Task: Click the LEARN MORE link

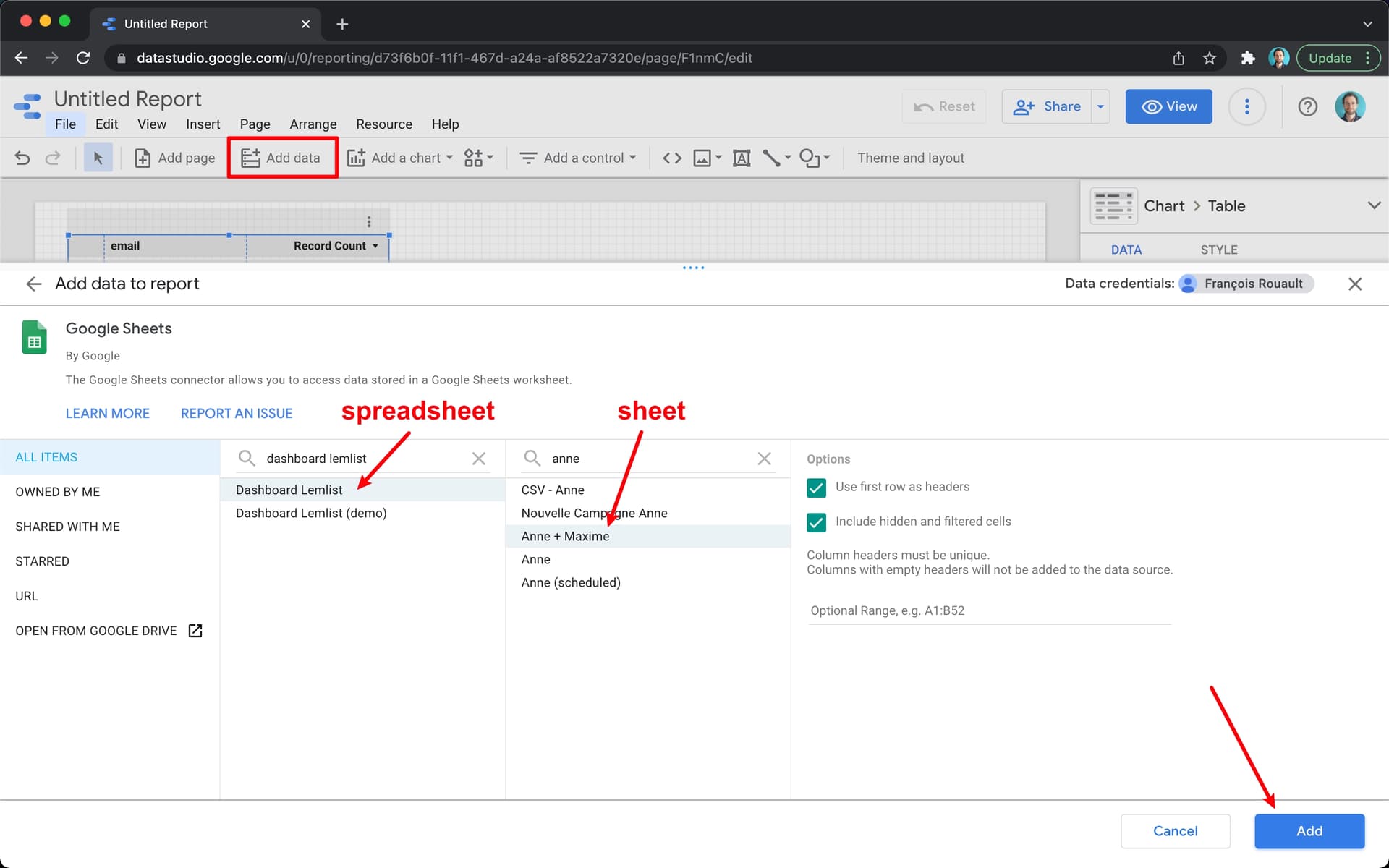Action: pyautogui.click(x=108, y=413)
